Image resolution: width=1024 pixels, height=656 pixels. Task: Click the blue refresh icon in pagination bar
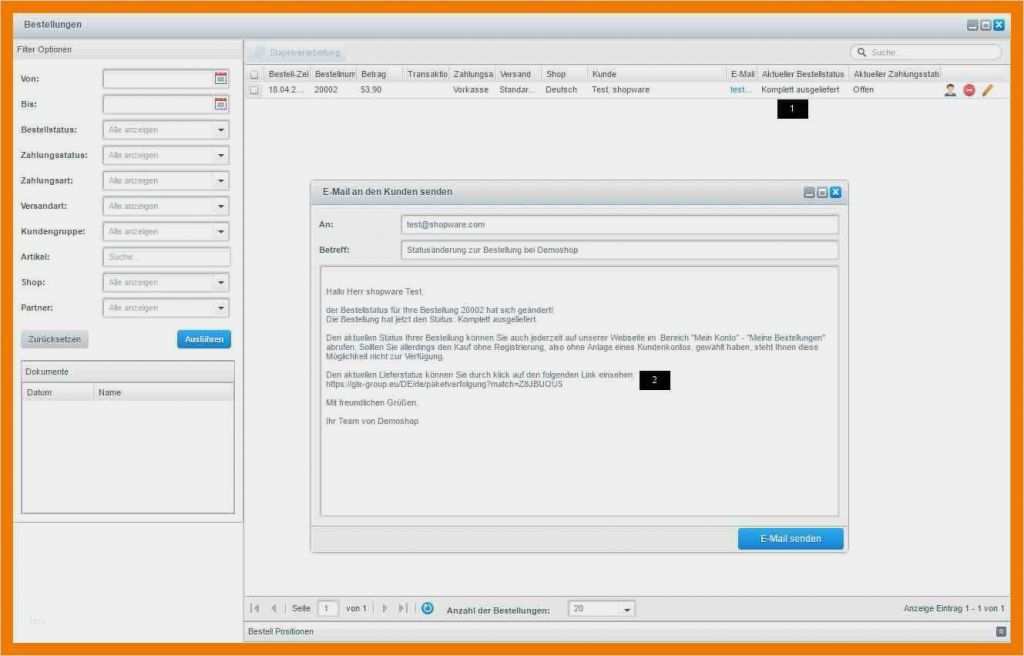pos(427,608)
